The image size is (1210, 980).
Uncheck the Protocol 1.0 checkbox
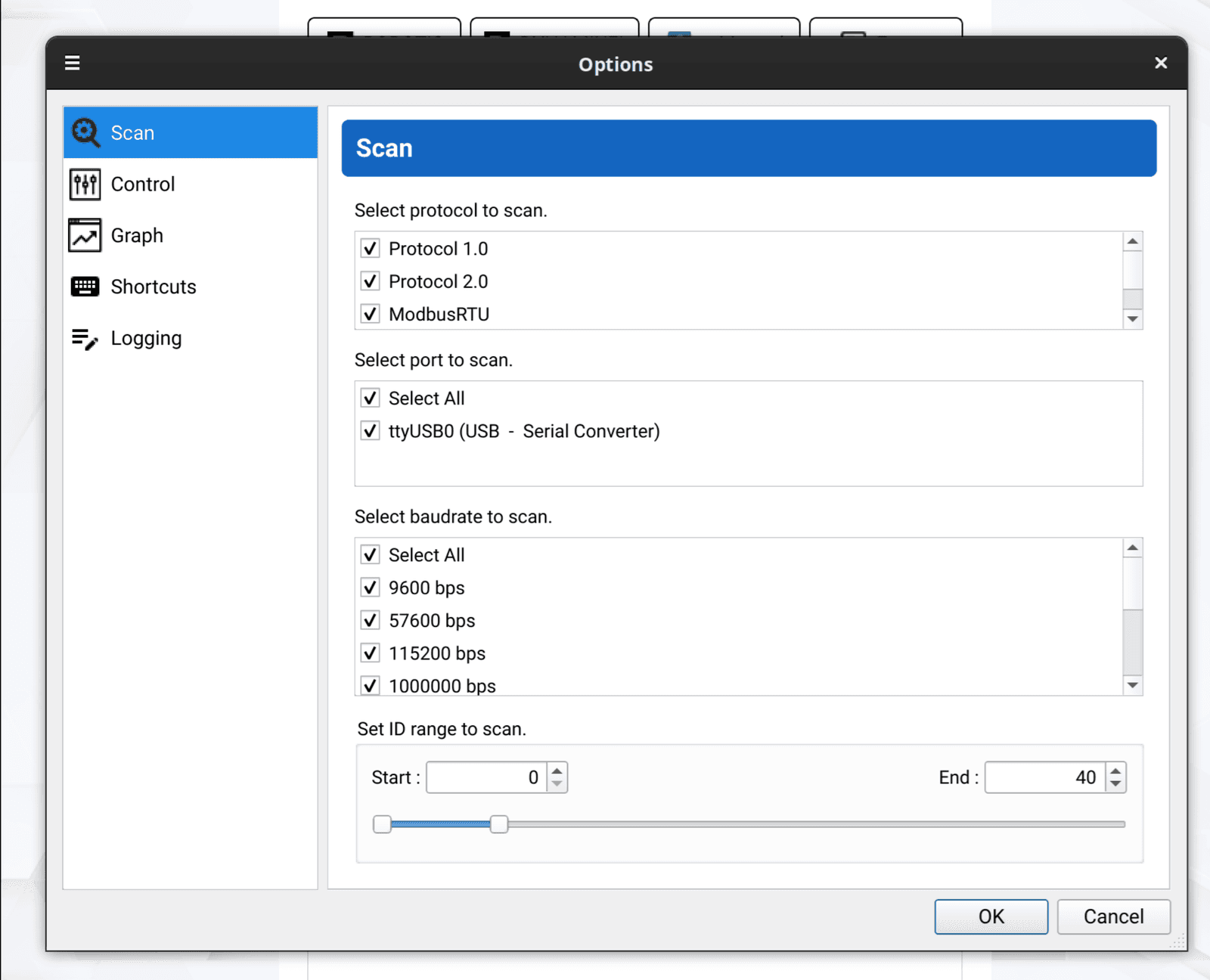click(370, 248)
